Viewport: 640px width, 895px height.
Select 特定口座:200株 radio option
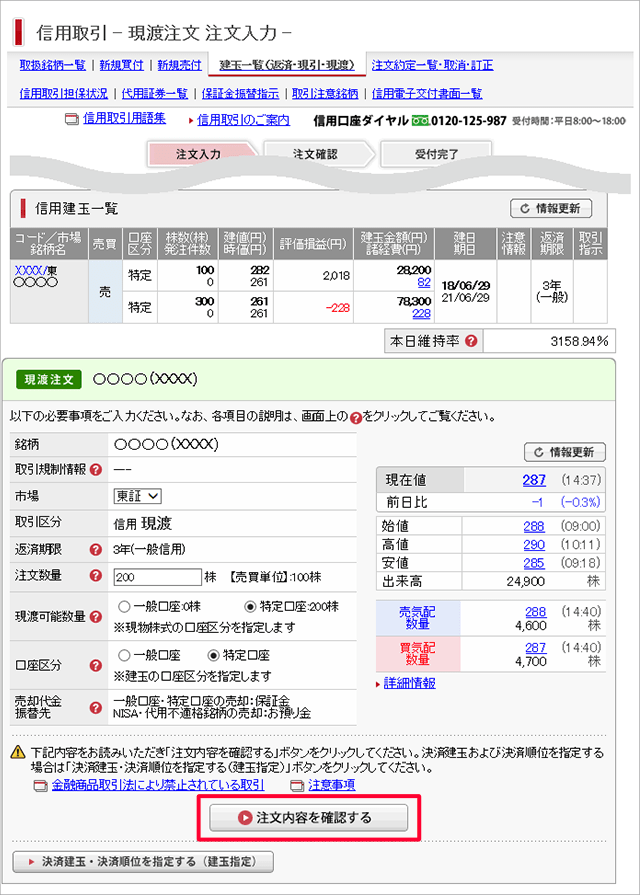(251, 606)
